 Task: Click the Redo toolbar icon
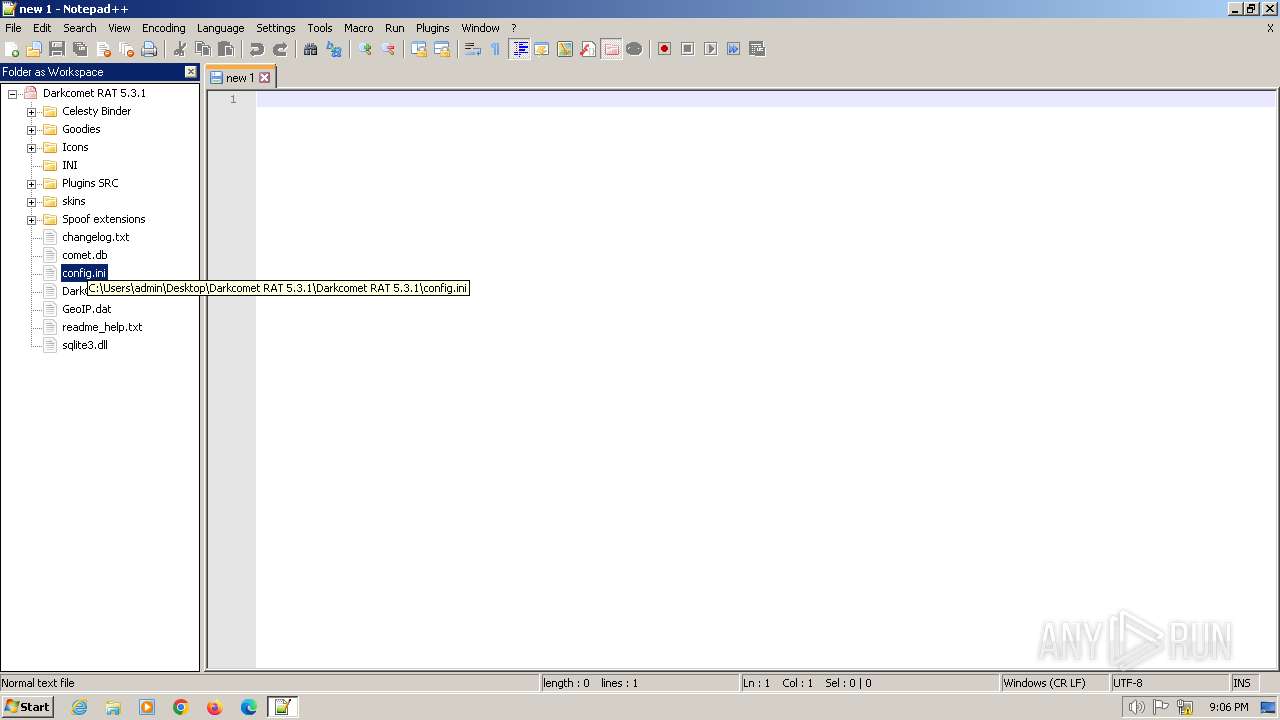280,49
